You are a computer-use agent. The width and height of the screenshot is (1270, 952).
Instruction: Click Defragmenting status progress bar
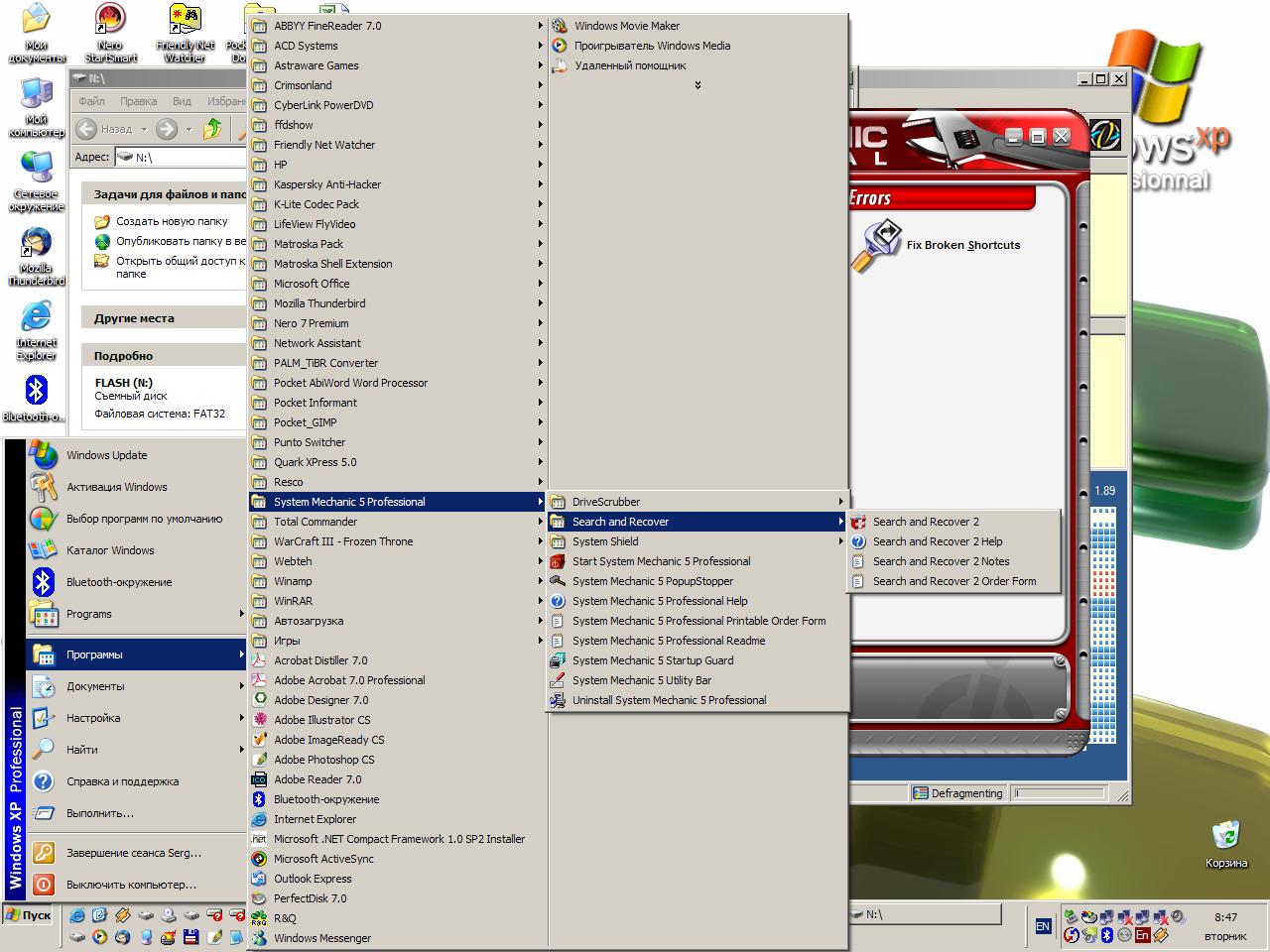pyautogui.click(x=1060, y=793)
